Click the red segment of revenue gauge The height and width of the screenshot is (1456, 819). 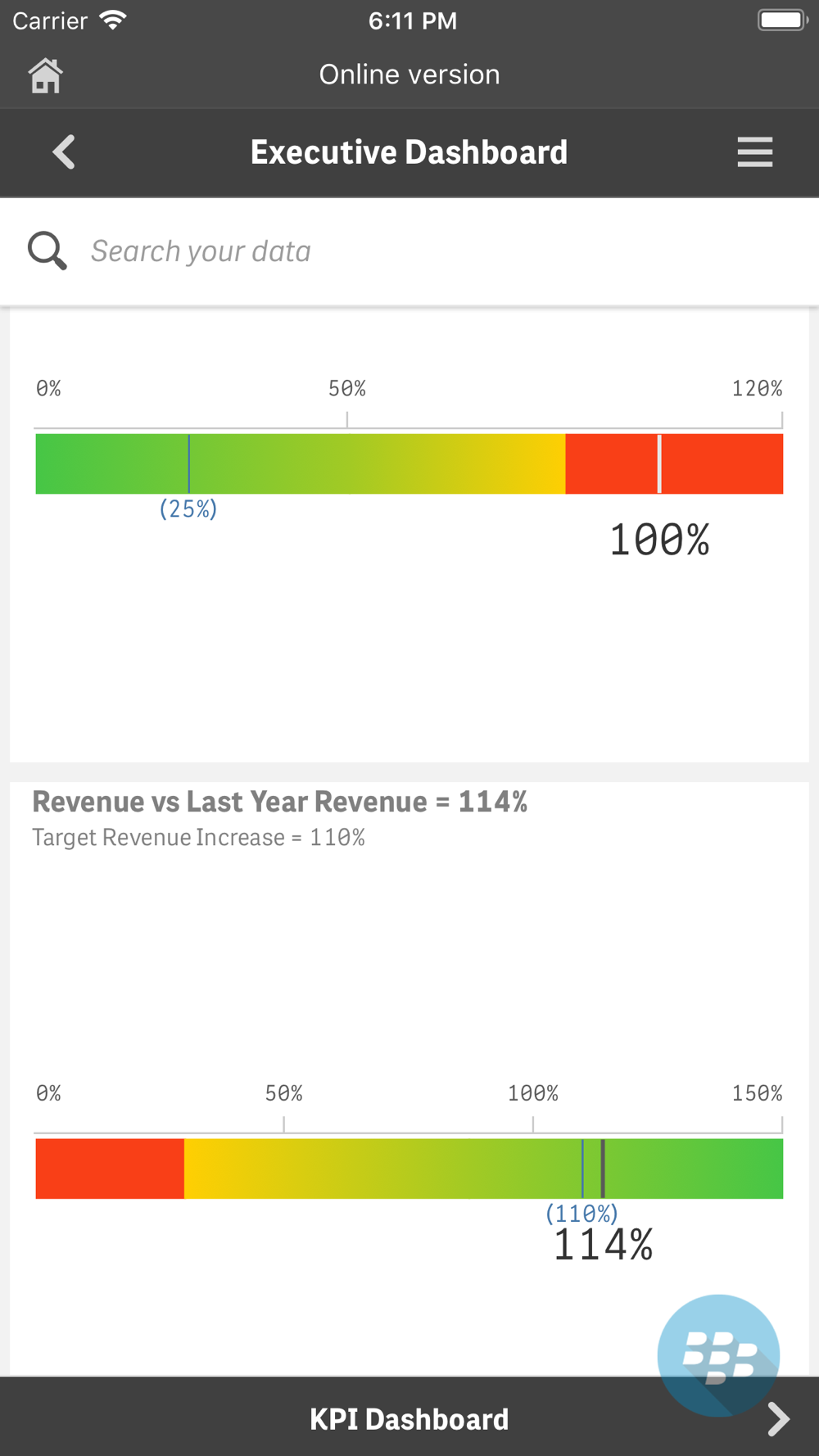pos(110,1169)
